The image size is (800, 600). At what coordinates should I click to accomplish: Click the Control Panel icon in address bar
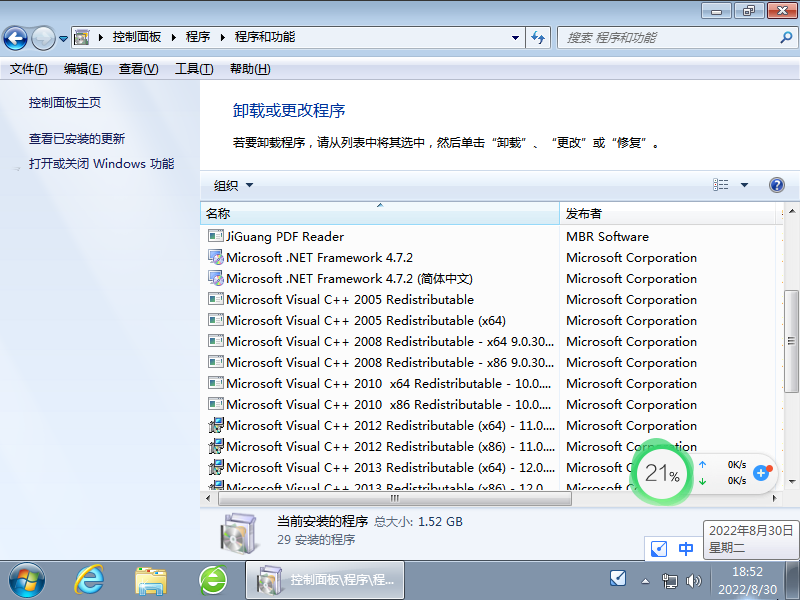click(82, 37)
